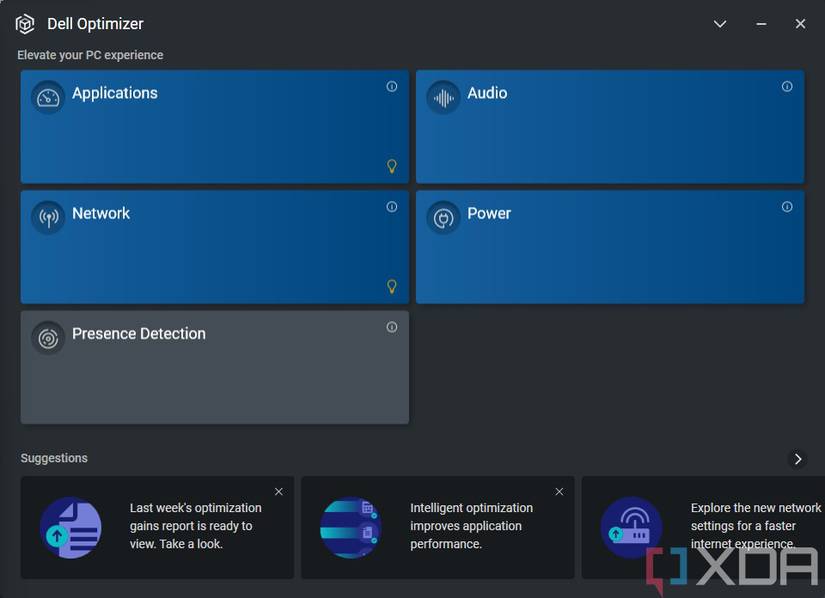Open the Presence Detection label
The image size is (825, 598).
[139, 333]
